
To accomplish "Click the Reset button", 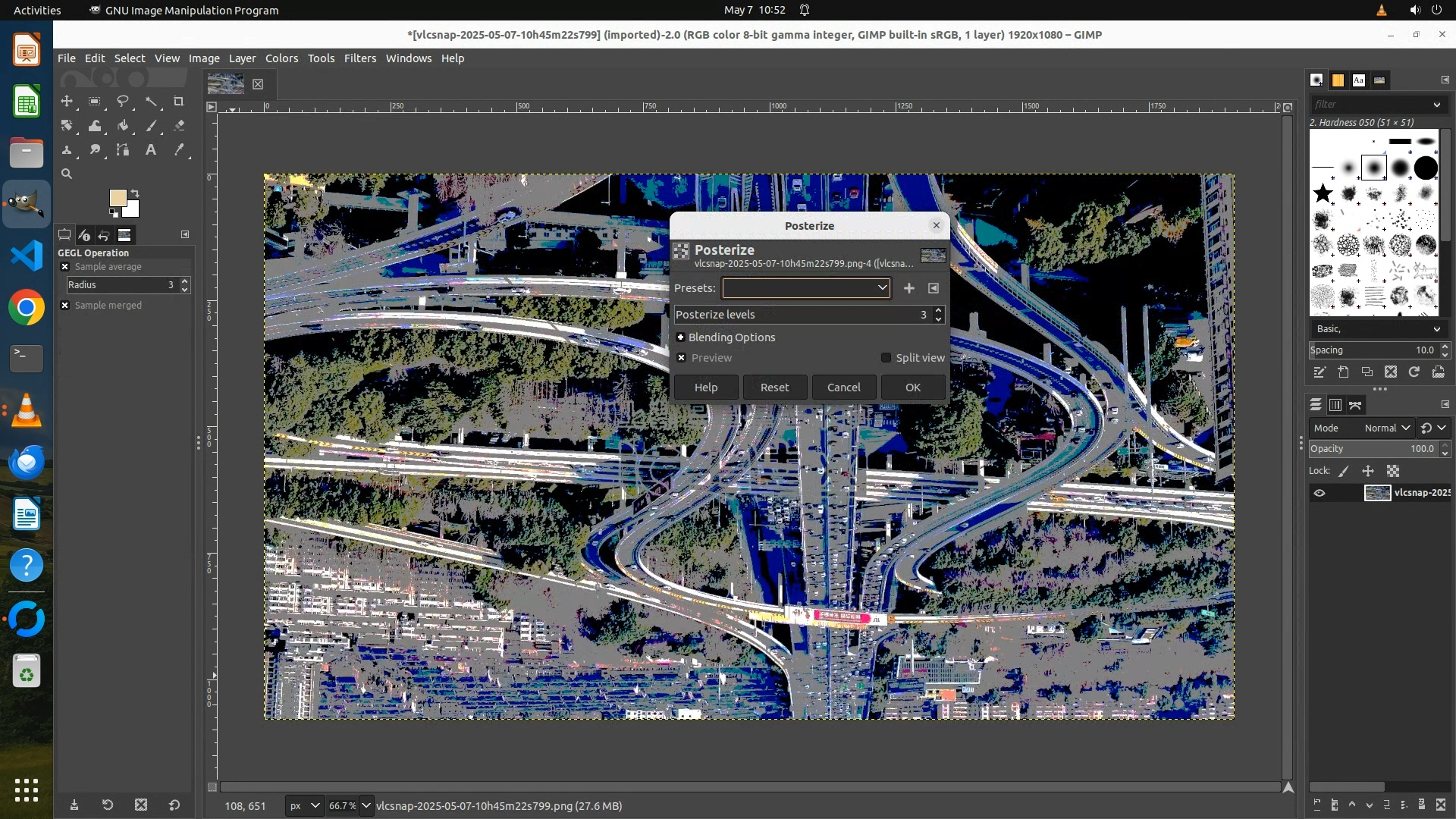I will pyautogui.click(x=774, y=388).
